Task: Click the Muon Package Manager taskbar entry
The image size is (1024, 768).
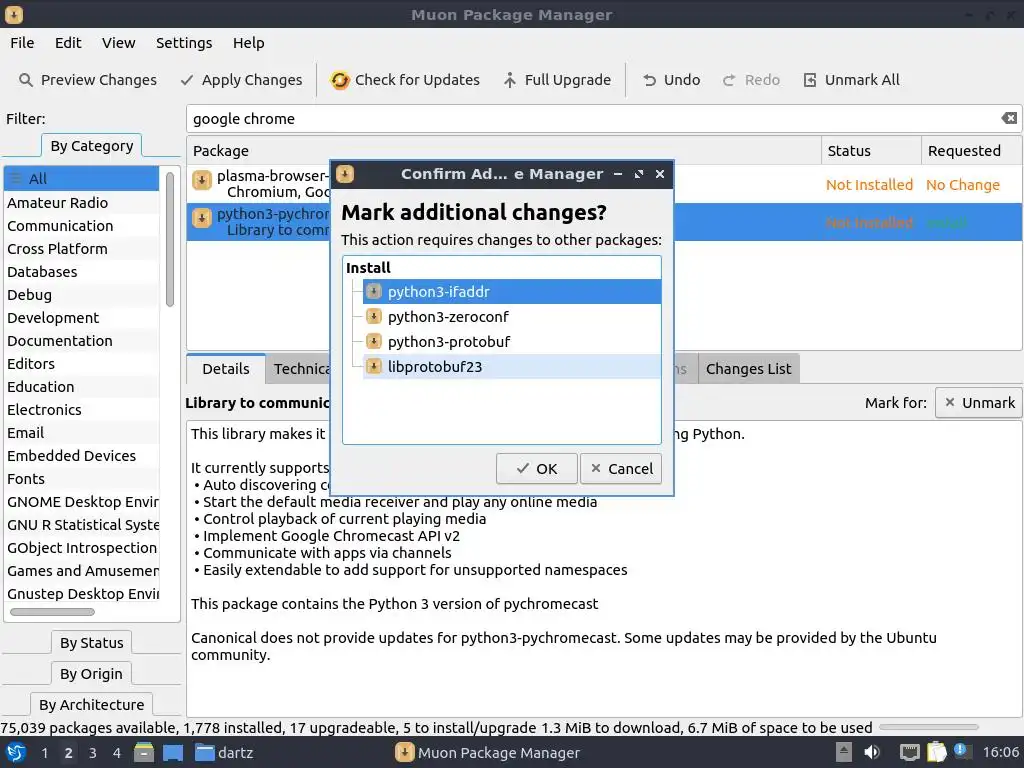Action: 488,752
